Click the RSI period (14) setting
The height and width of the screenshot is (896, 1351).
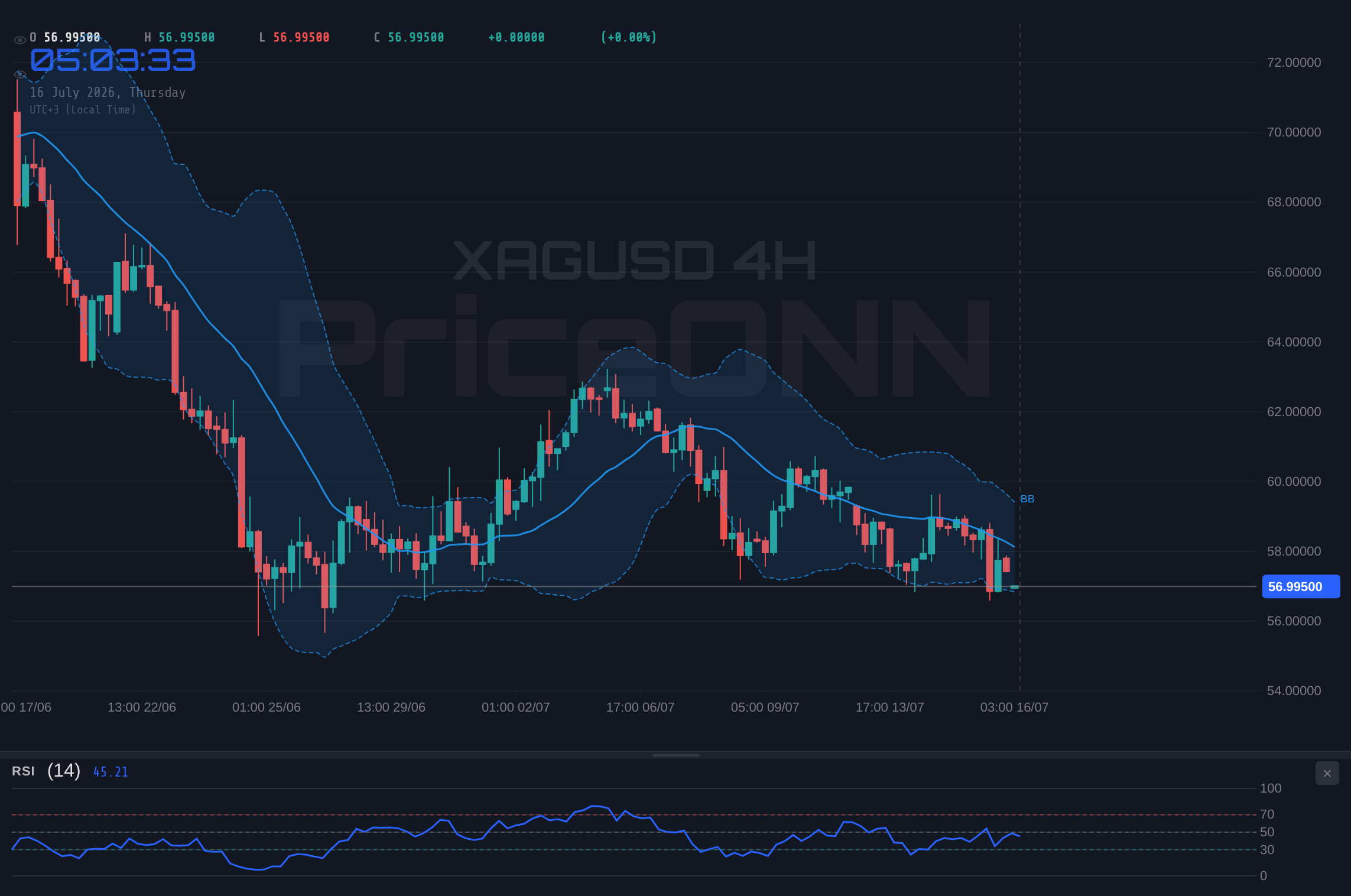[64, 771]
